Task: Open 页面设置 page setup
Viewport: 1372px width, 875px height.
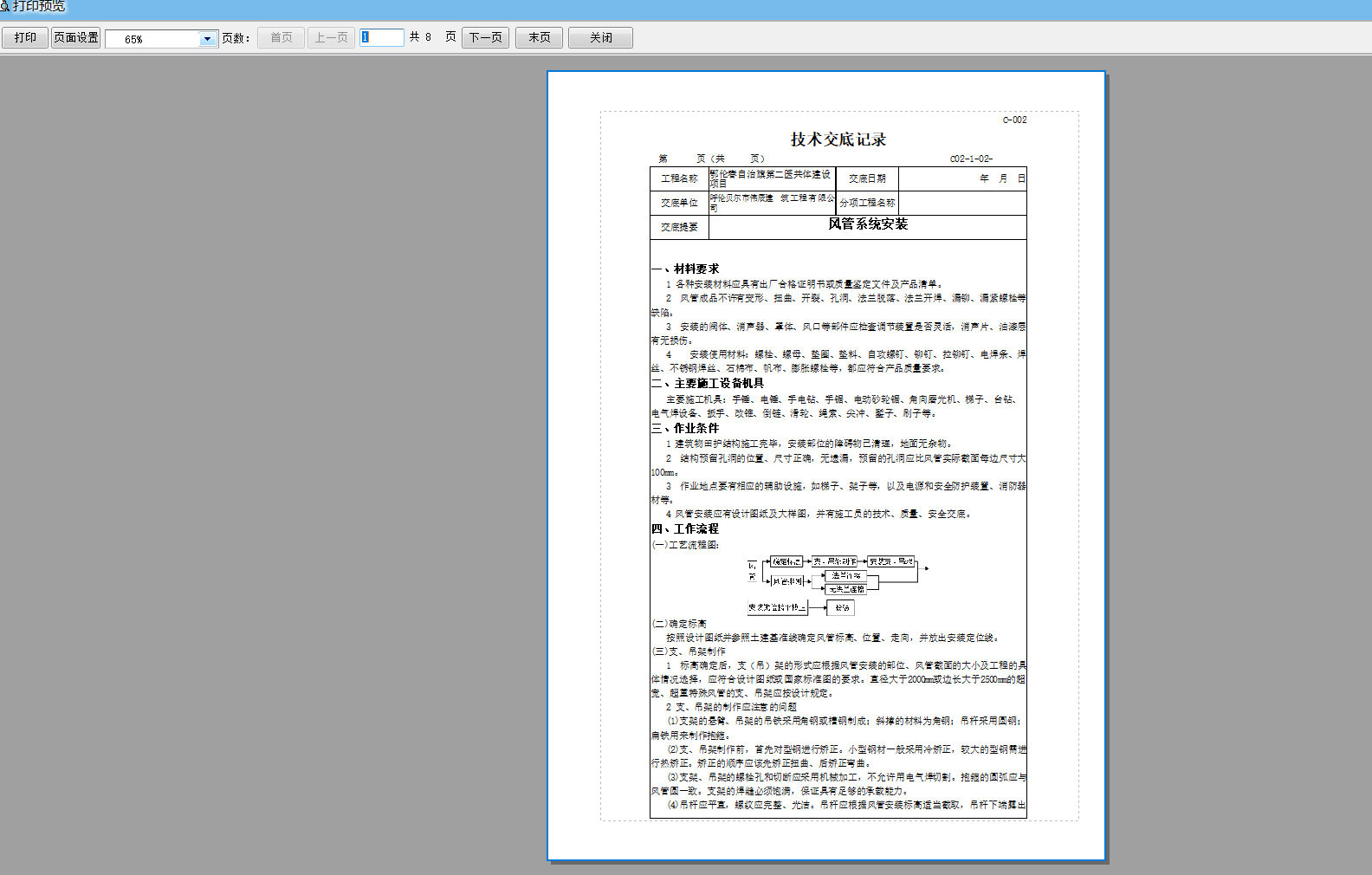Action: 76,38
